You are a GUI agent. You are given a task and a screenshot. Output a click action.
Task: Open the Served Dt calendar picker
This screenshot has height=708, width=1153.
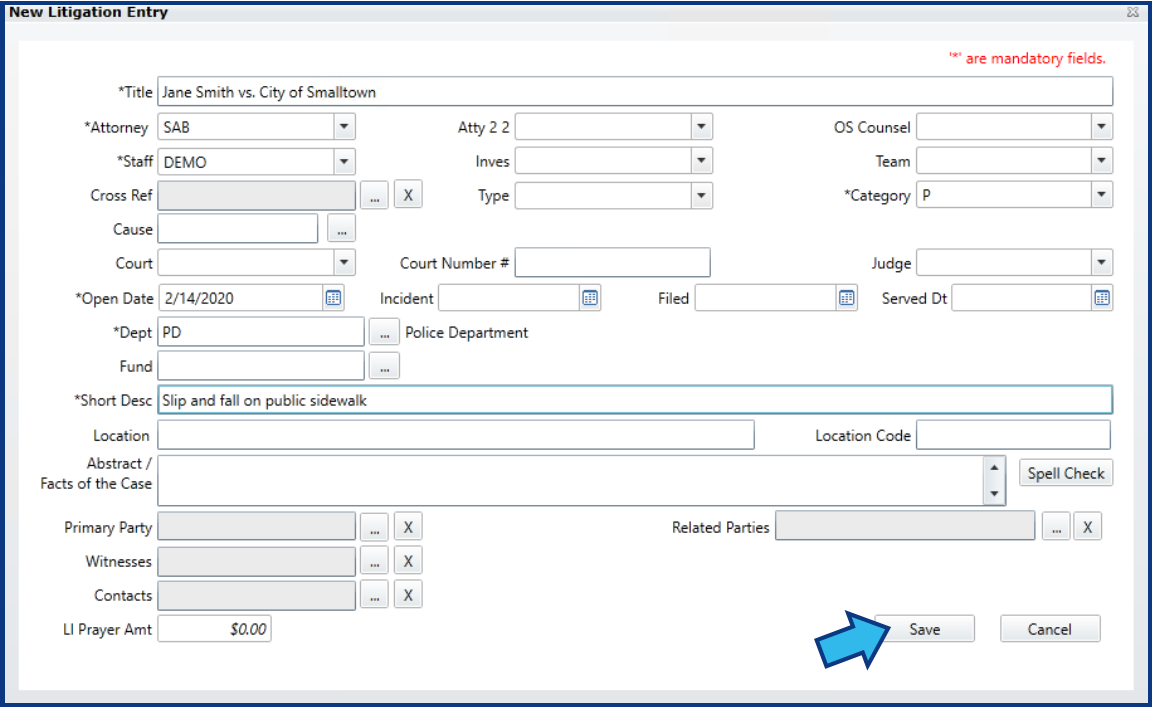click(1102, 298)
